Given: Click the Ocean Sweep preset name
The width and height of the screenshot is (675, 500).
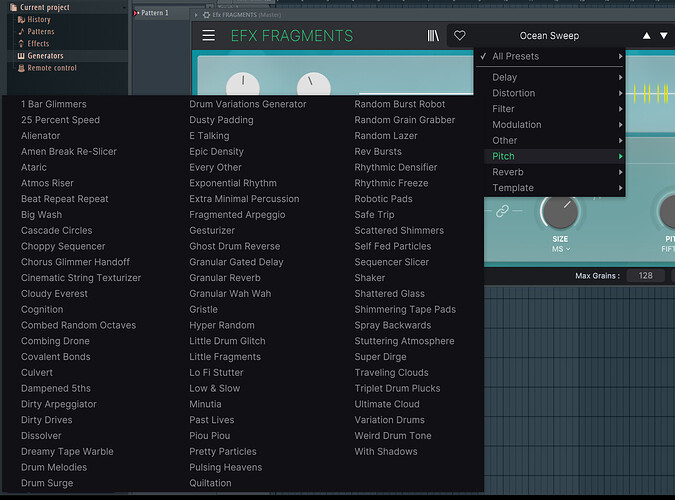Looking at the screenshot, I should (x=549, y=36).
